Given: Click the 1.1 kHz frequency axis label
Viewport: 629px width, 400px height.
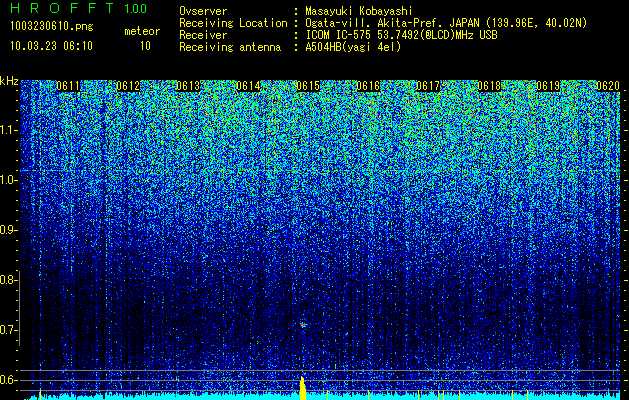Looking at the screenshot, I should (x=7, y=130).
